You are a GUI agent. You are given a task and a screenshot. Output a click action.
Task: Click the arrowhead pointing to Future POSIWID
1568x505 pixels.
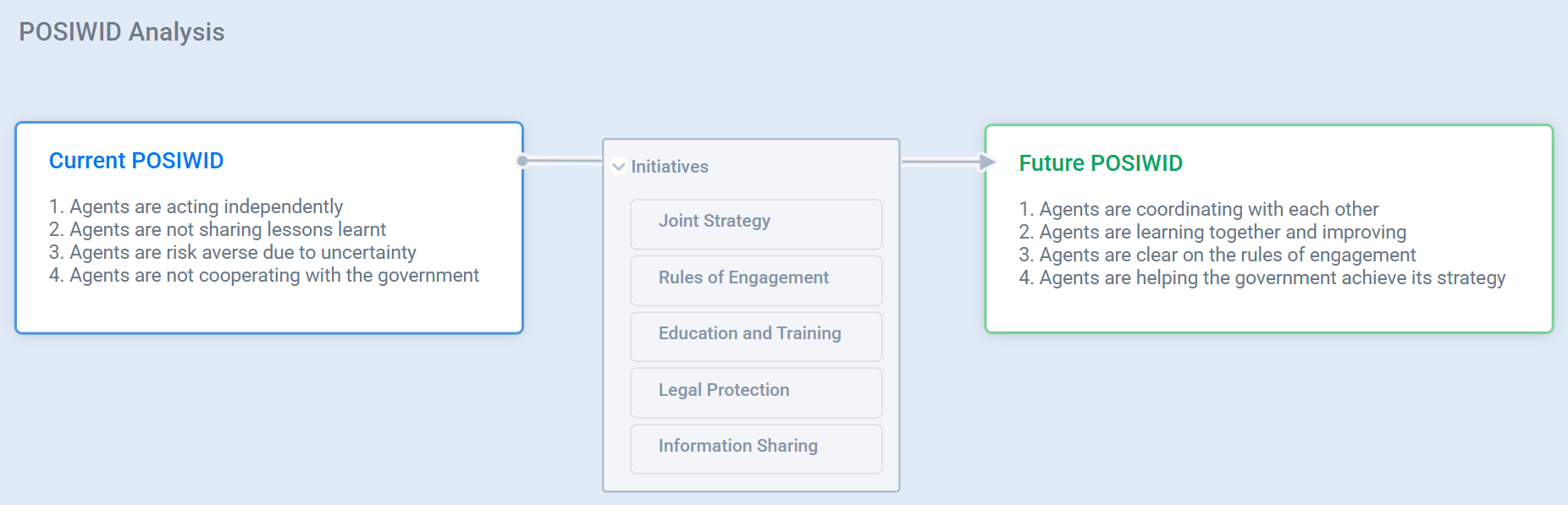[986, 162]
